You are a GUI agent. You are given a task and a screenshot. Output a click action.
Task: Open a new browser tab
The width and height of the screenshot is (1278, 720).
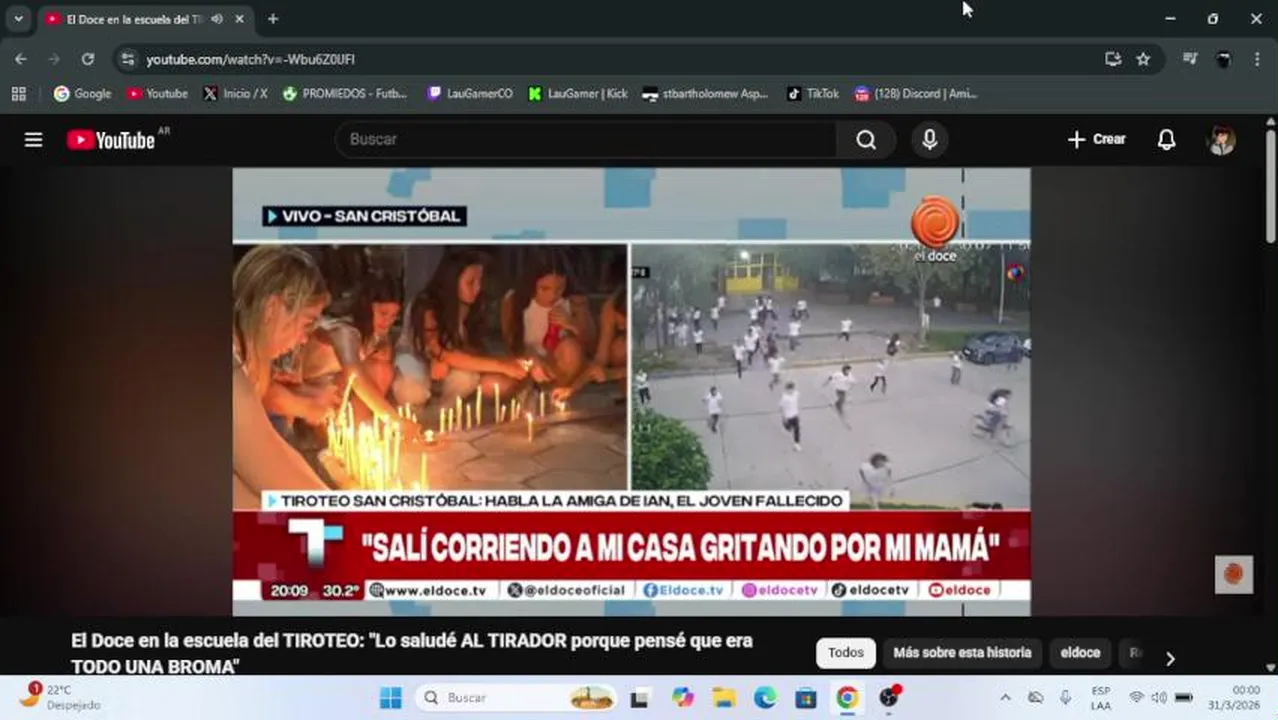(x=273, y=19)
